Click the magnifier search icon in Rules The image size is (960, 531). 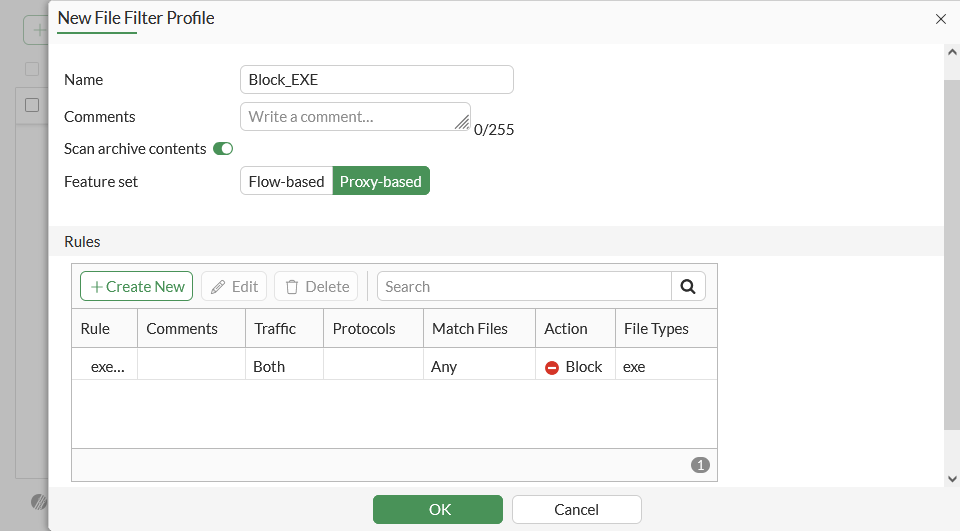688,286
